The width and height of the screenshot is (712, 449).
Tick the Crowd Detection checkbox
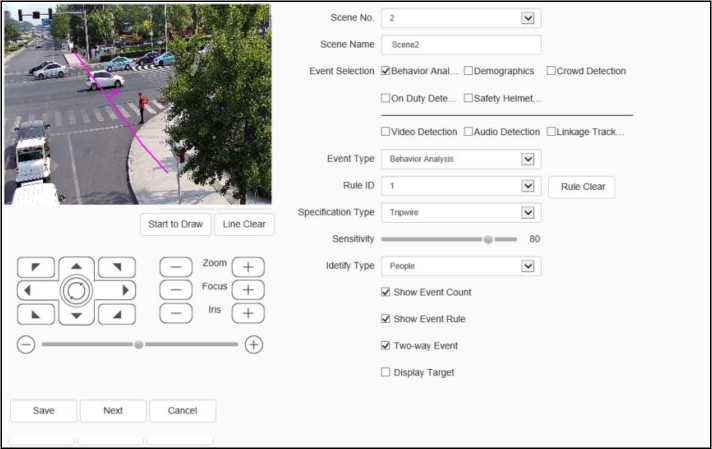pyautogui.click(x=551, y=71)
